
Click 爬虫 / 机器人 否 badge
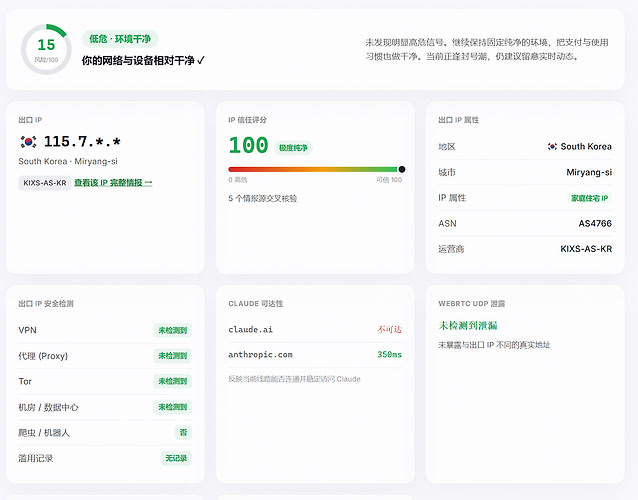click(183, 432)
